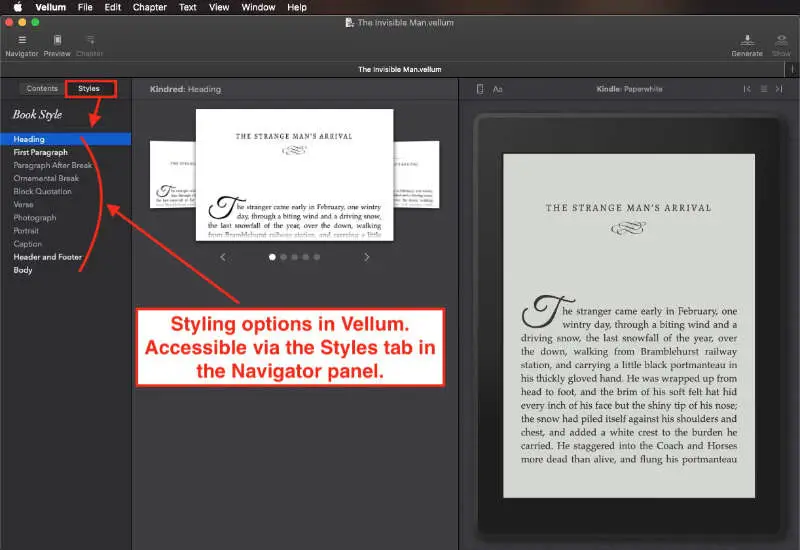Open the Help menu

(x=297, y=7)
